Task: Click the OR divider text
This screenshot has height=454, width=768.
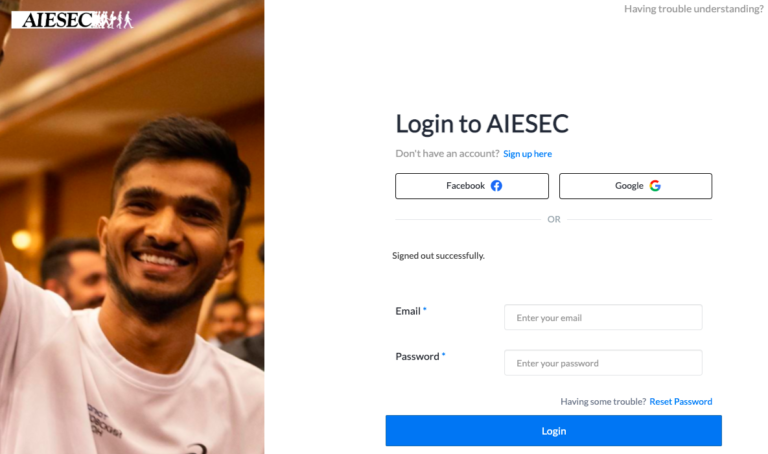Action: 554,219
